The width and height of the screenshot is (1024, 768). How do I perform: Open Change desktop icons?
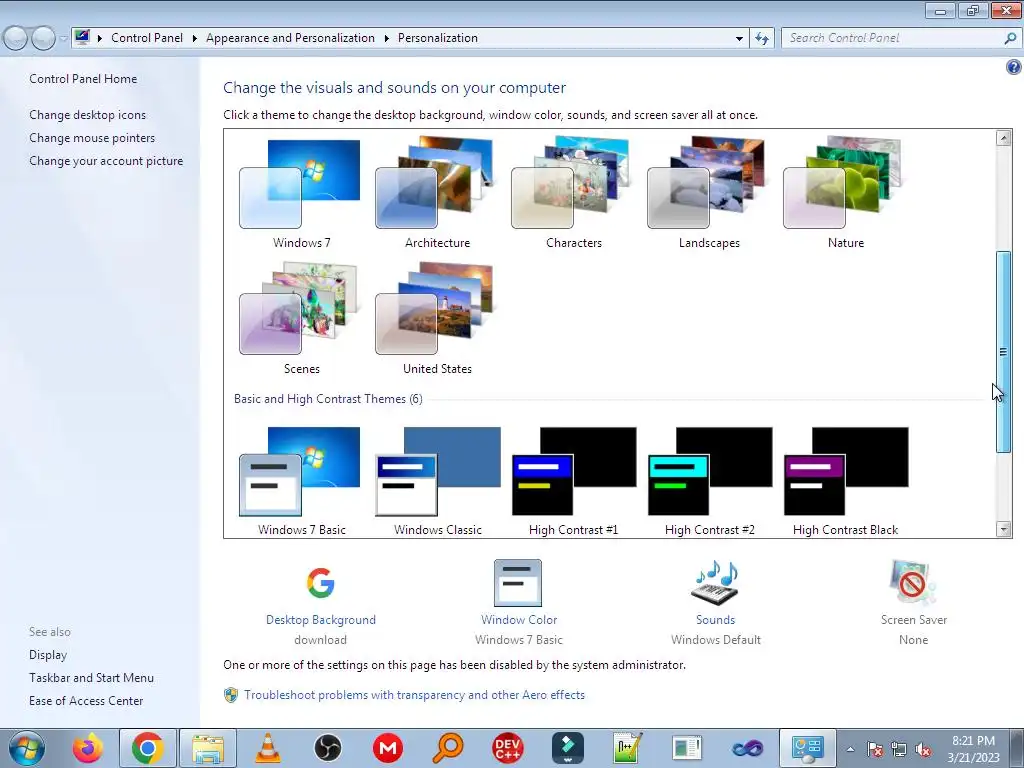[88, 115]
